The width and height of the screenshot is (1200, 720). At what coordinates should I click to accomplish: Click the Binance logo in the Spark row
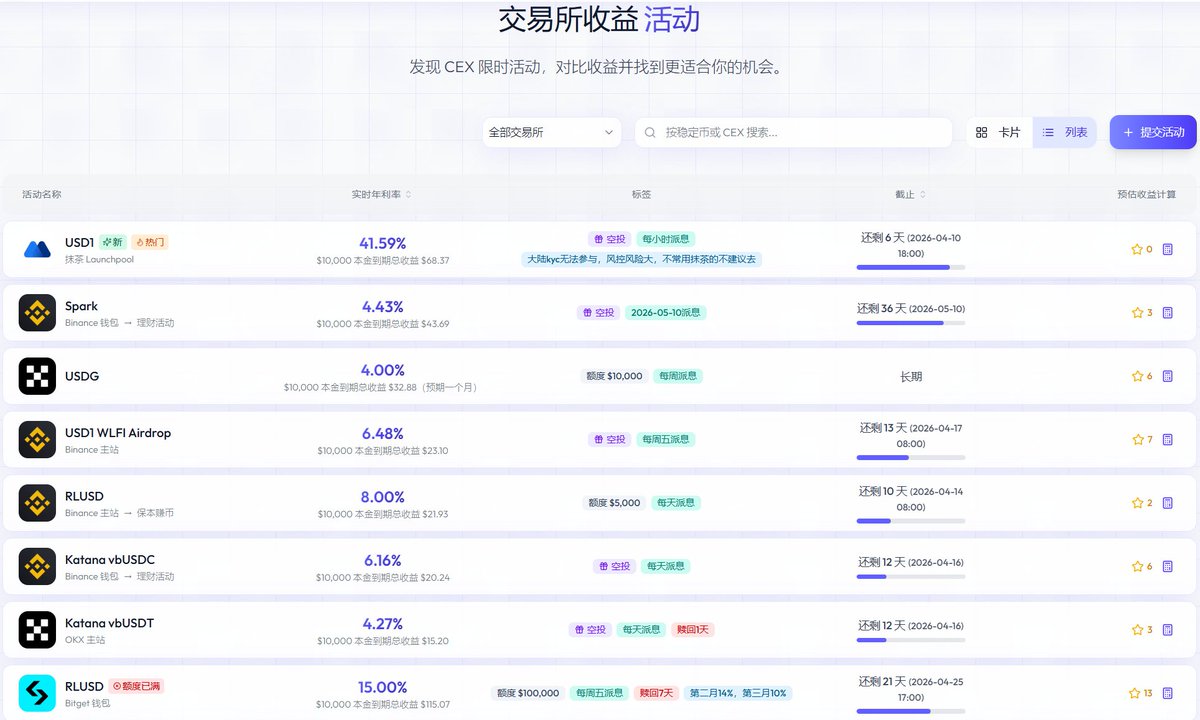pyautogui.click(x=37, y=313)
